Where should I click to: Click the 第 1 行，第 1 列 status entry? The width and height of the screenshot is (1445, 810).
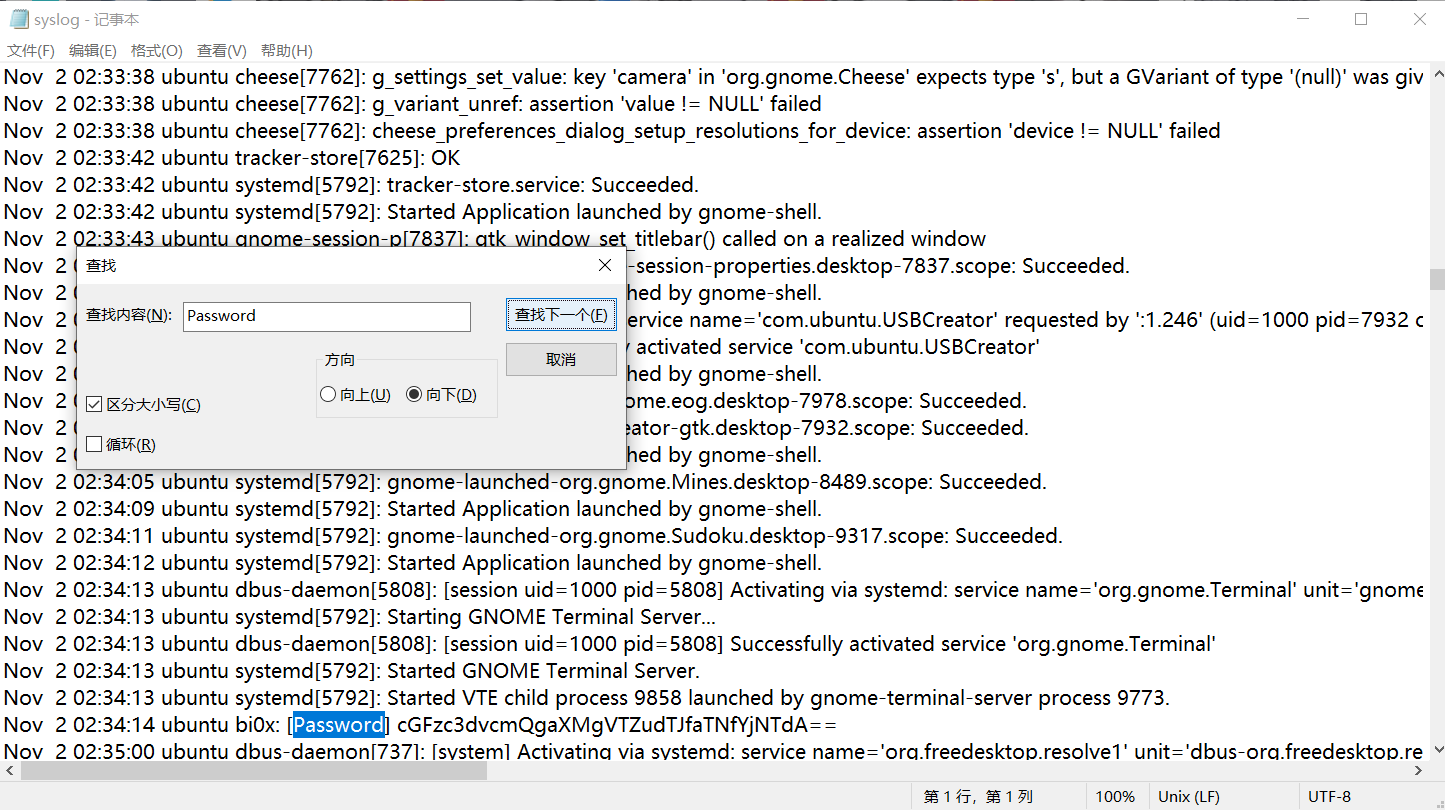tap(978, 797)
